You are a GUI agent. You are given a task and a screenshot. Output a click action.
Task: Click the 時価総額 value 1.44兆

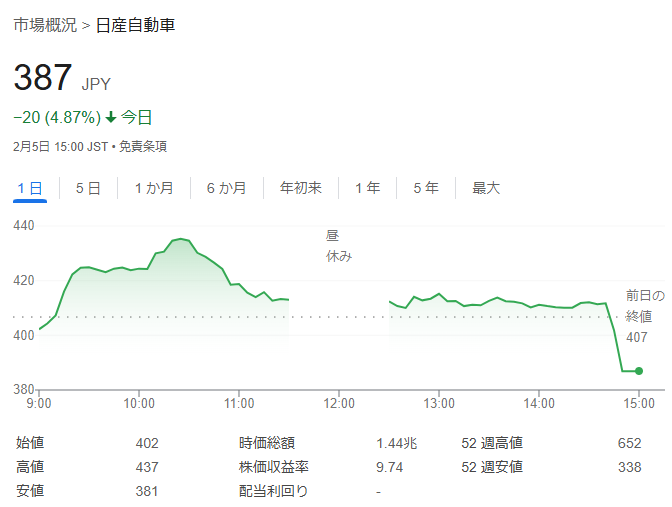tap(396, 443)
